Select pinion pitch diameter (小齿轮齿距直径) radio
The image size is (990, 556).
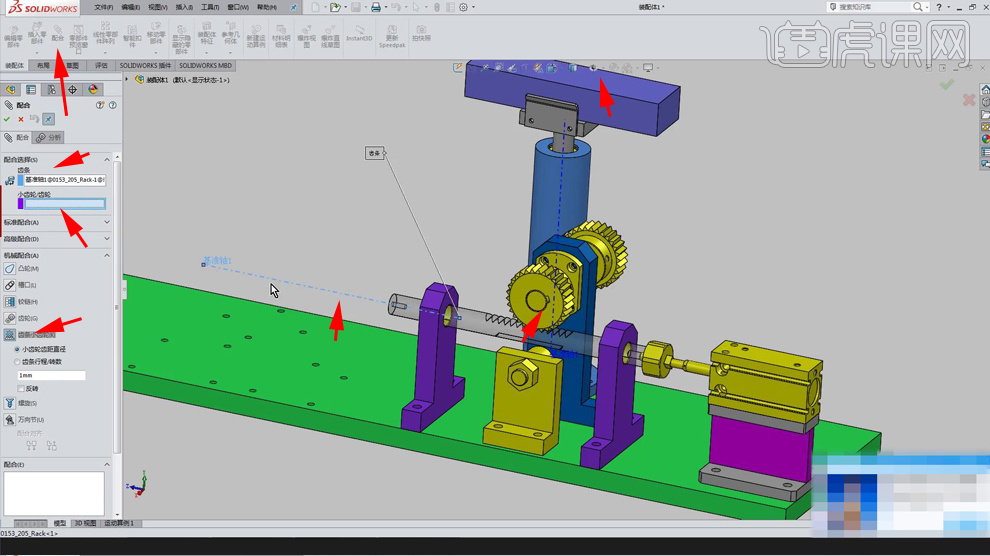tap(17, 349)
